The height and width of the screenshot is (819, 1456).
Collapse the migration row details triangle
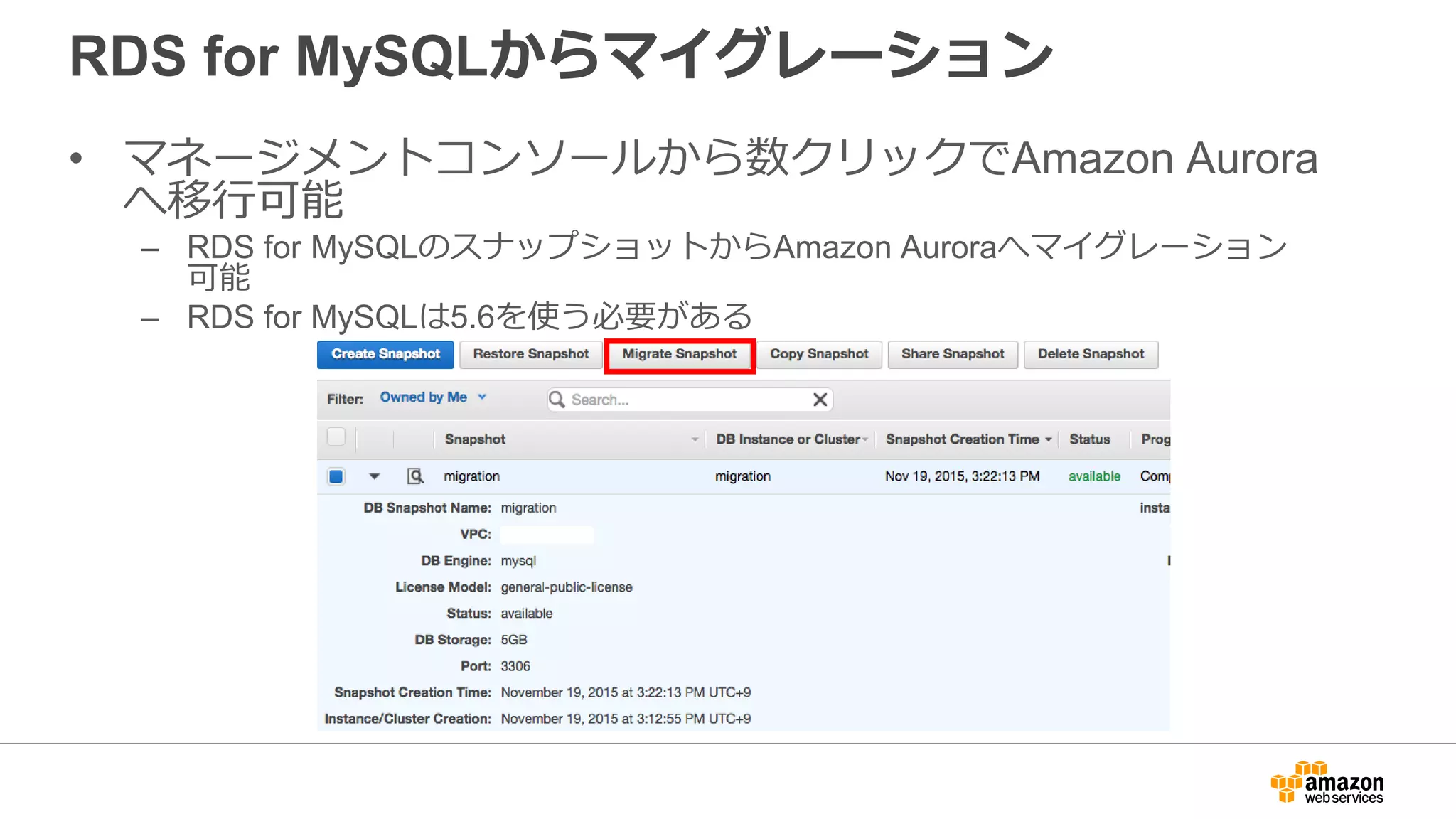click(374, 476)
